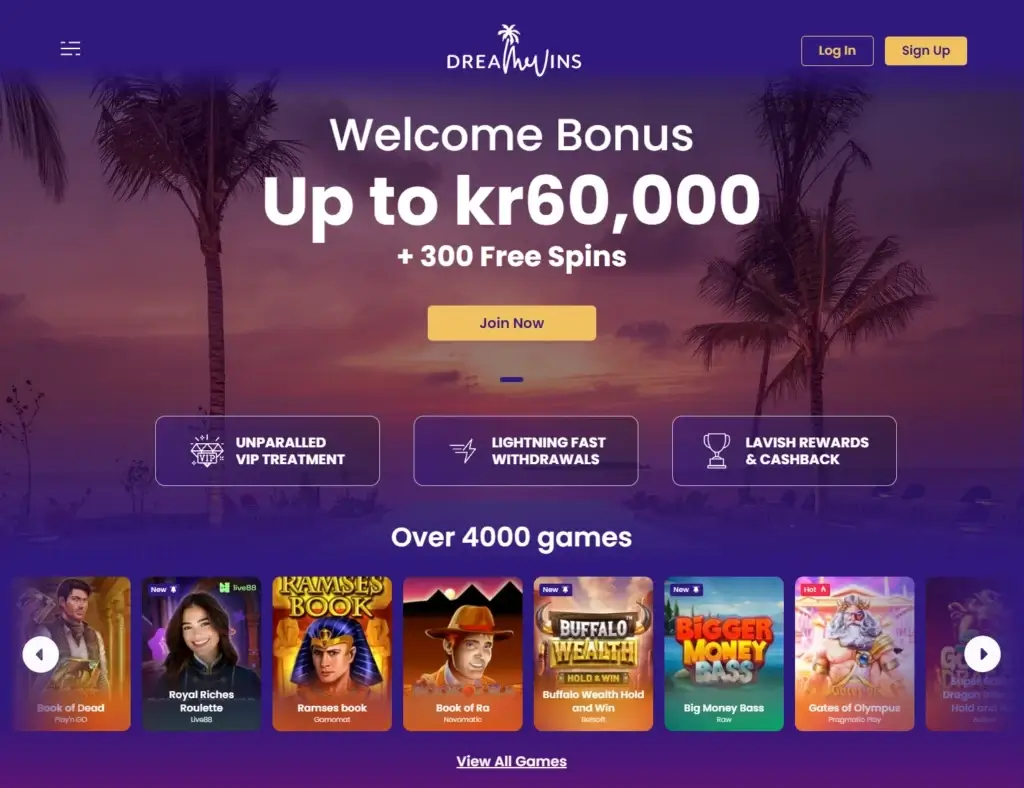
Task: Open the Big Money Bass game thumbnail
Action: (724, 654)
